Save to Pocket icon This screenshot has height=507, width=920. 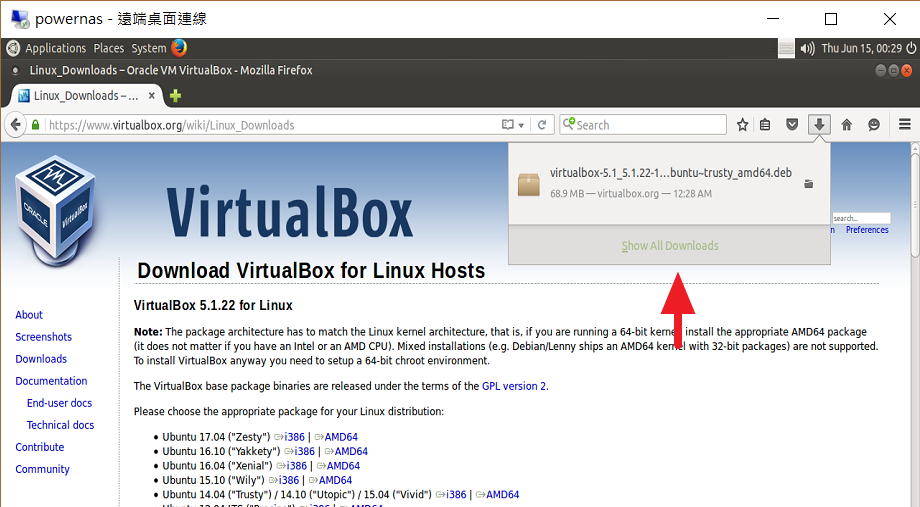pyautogui.click(x=792, y=124)
